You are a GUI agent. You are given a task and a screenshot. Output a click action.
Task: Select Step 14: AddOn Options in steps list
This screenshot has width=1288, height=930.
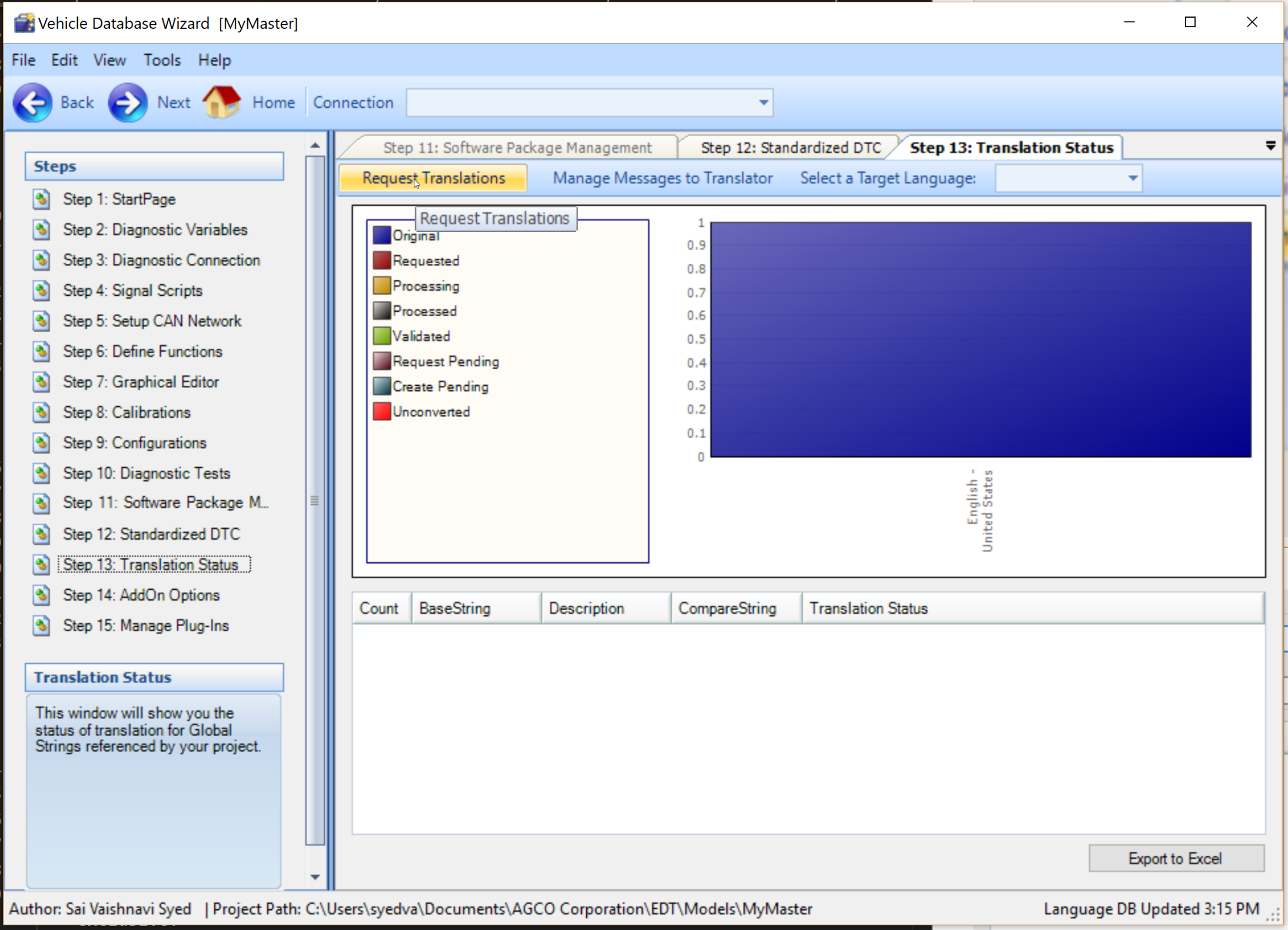(x=141, y=595)
